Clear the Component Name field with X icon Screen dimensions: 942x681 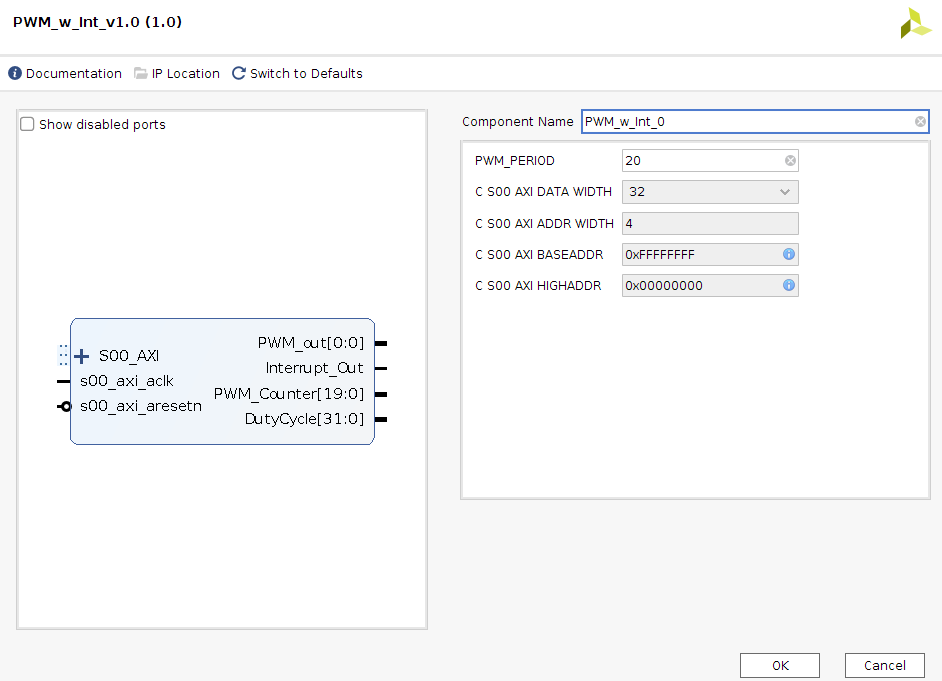(x=920, y=122)
